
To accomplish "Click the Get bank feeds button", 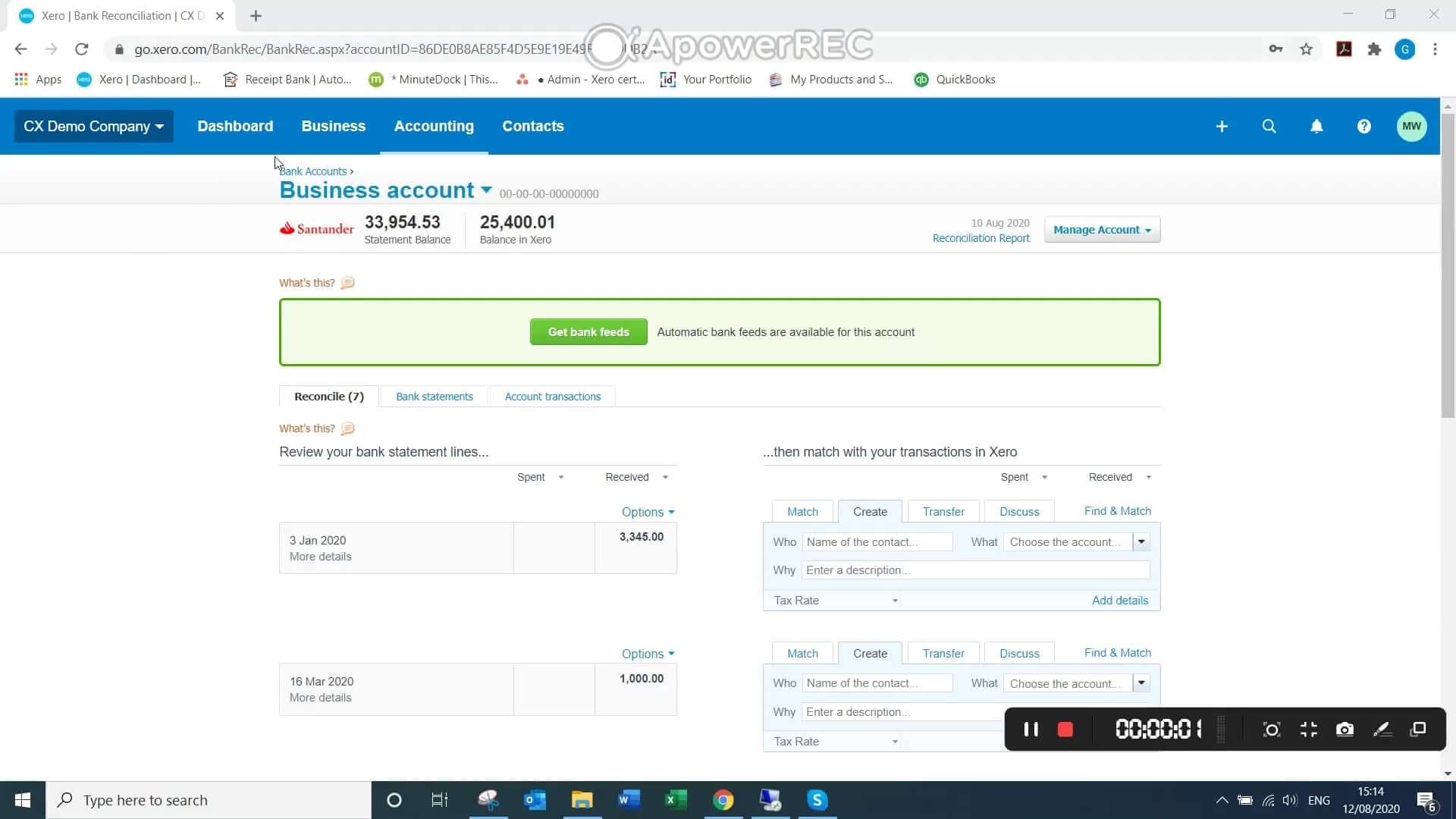I will [x=588, y=331].
